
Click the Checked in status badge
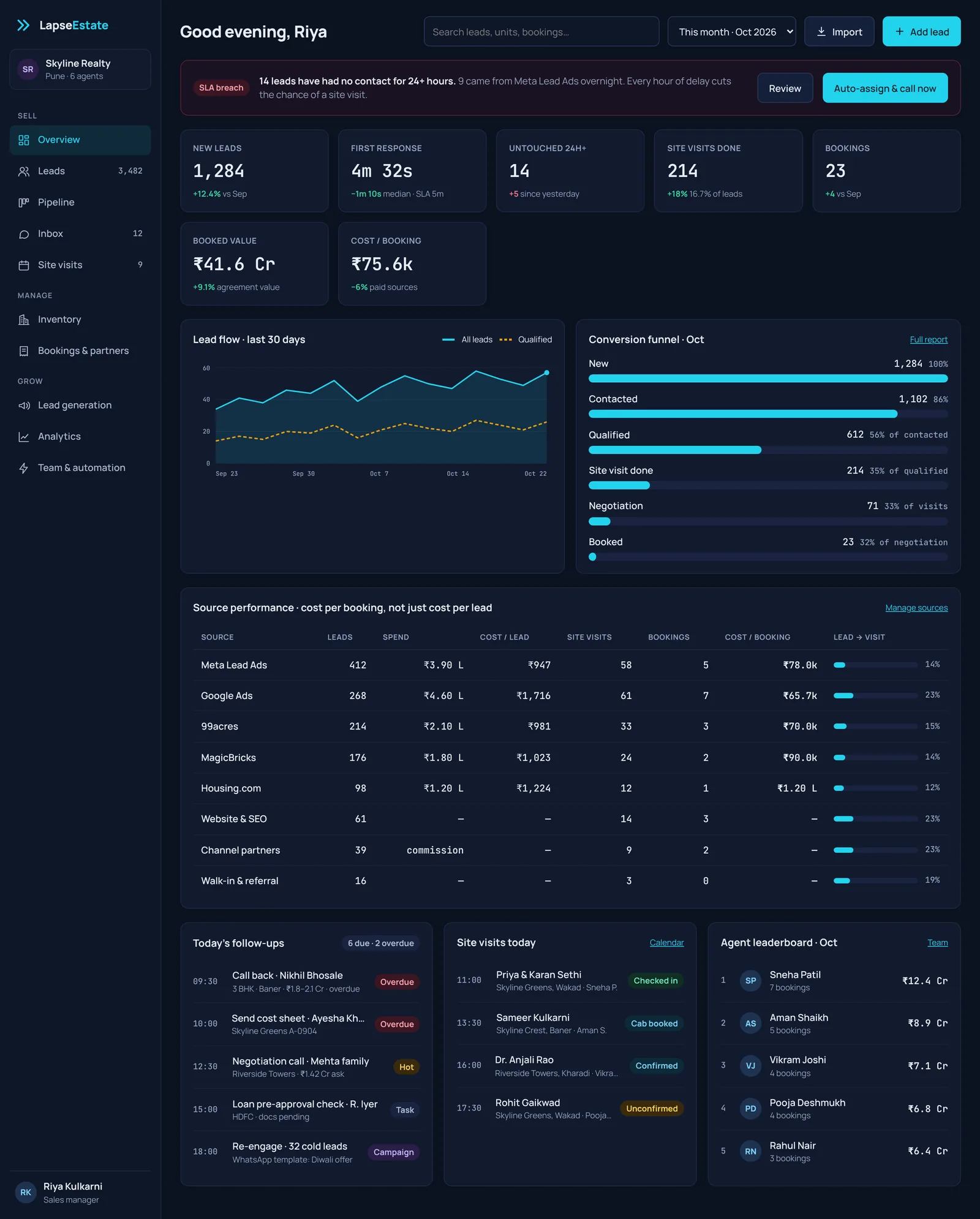(x=655, y=981)
